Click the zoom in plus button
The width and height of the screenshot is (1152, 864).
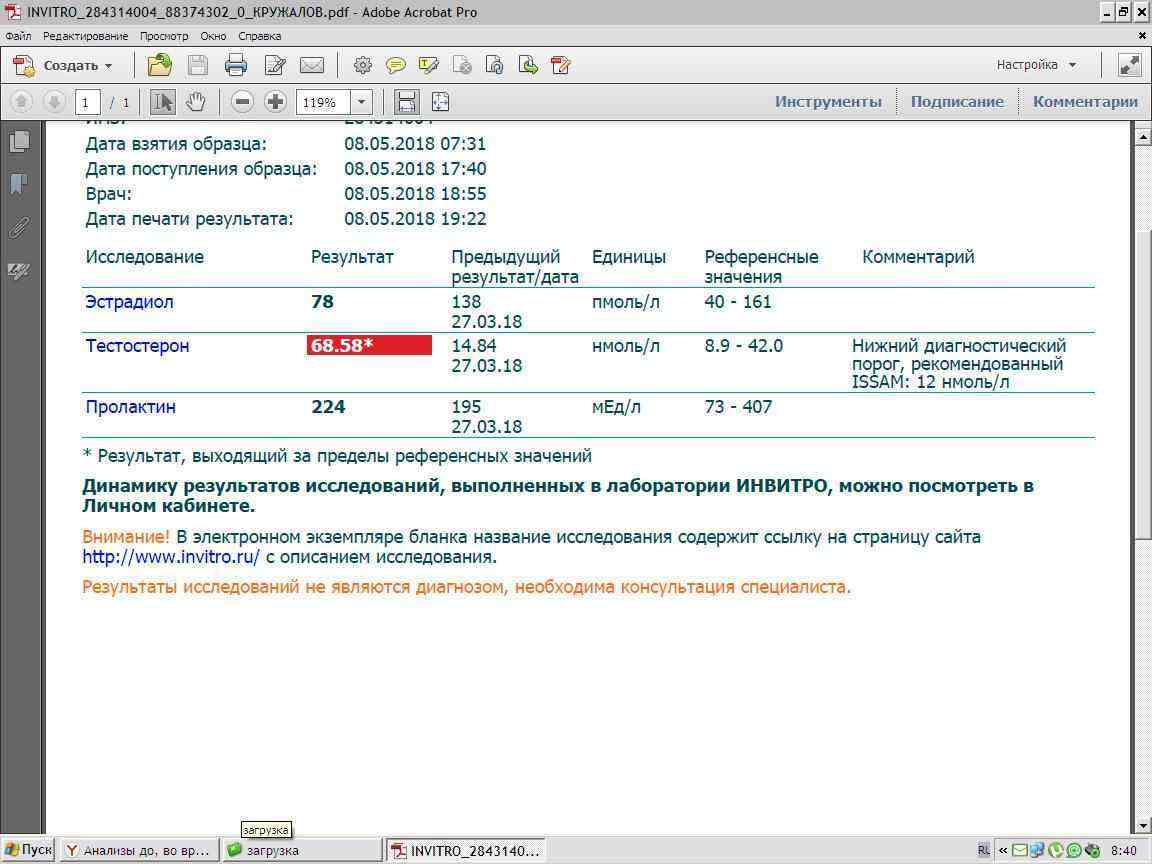pos(275,102)
